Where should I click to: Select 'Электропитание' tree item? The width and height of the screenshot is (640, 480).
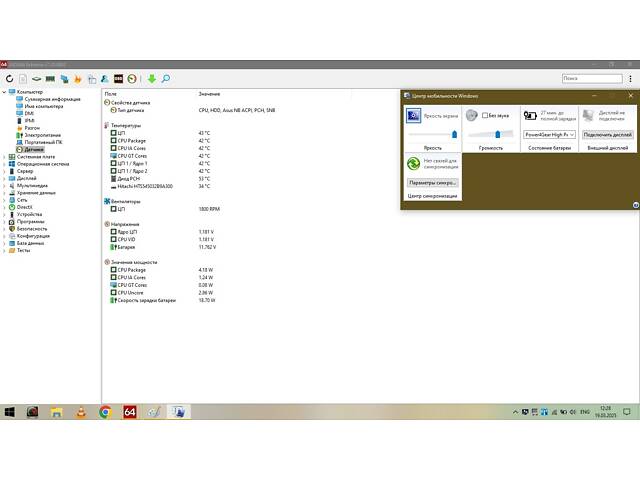coord(42,135)
